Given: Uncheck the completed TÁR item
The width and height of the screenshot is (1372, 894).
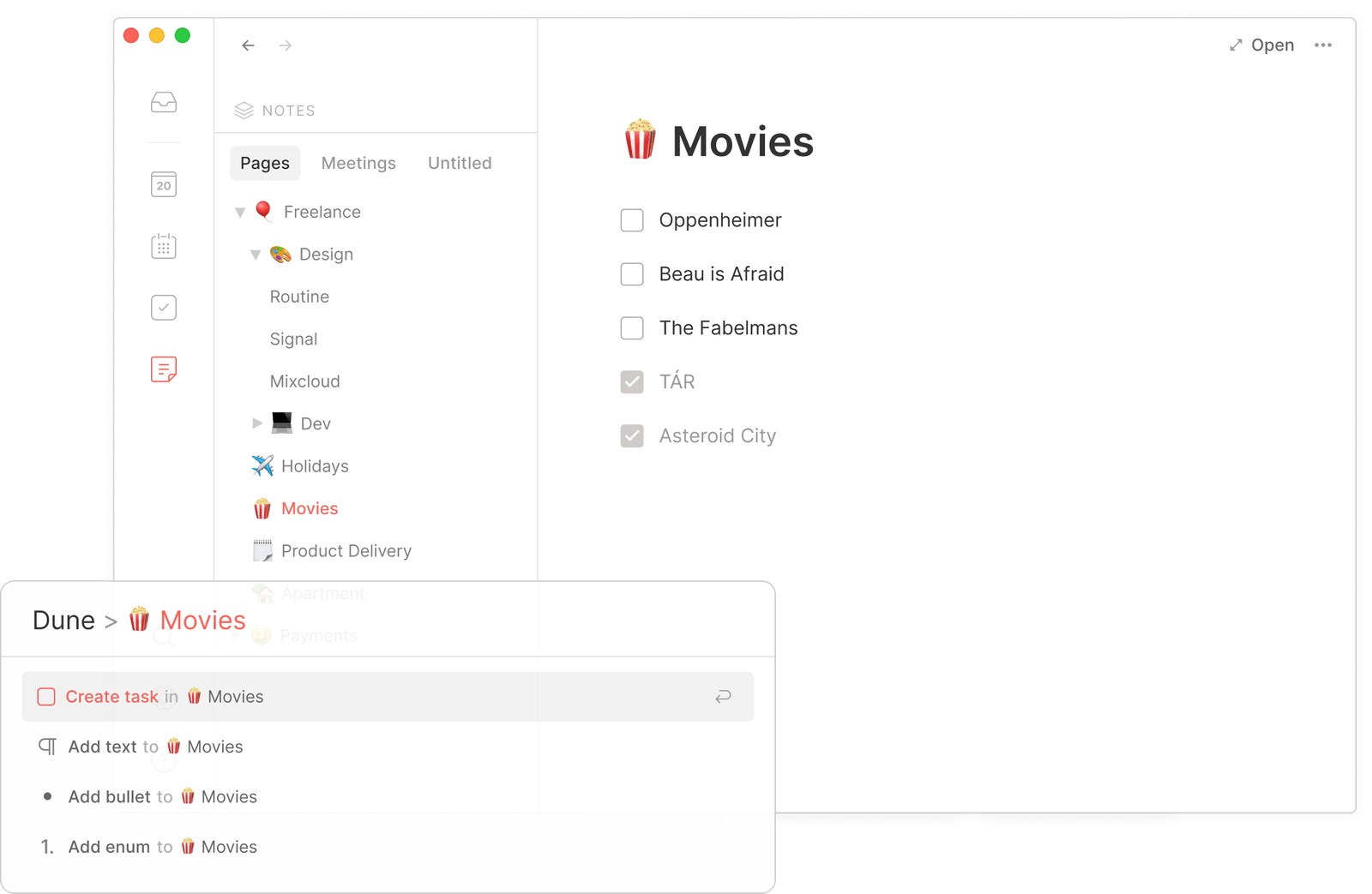Looking at the screenshot, I should [x=632, y=381].
